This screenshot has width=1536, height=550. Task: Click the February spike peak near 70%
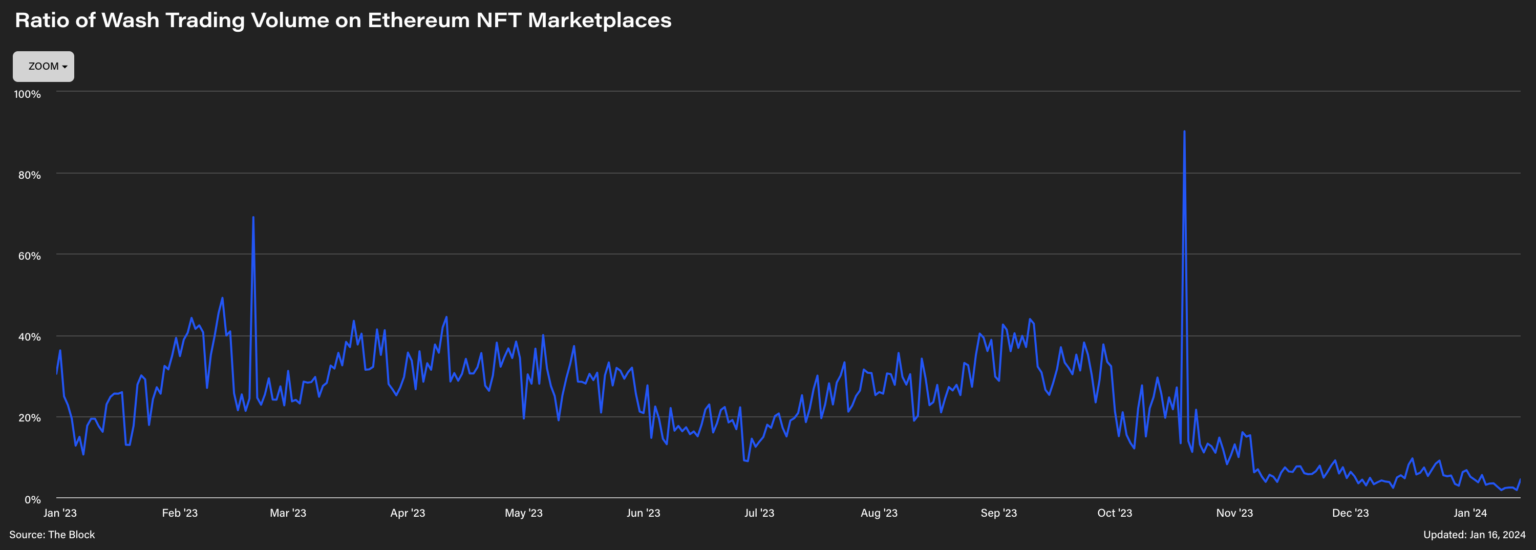(x=253, y=218)
